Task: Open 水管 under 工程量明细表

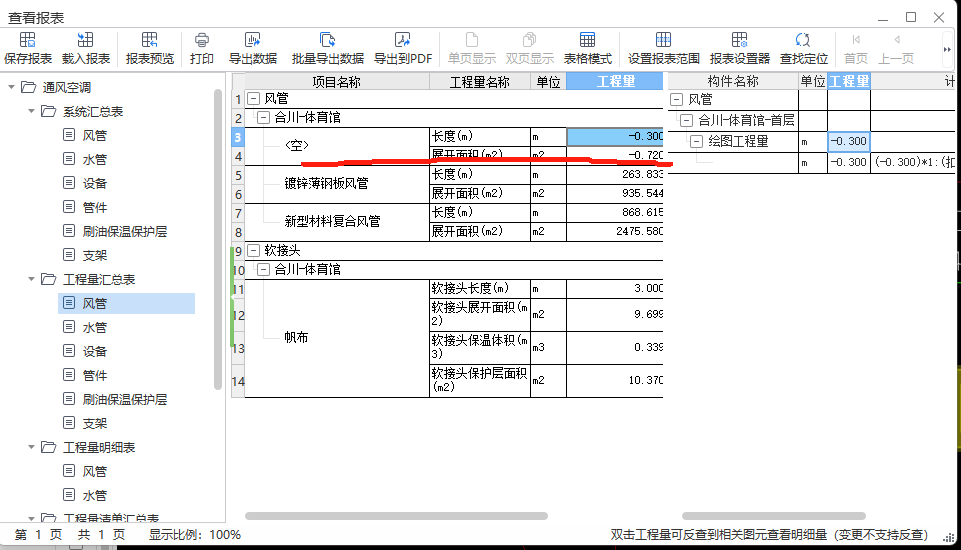Action: 94,495
